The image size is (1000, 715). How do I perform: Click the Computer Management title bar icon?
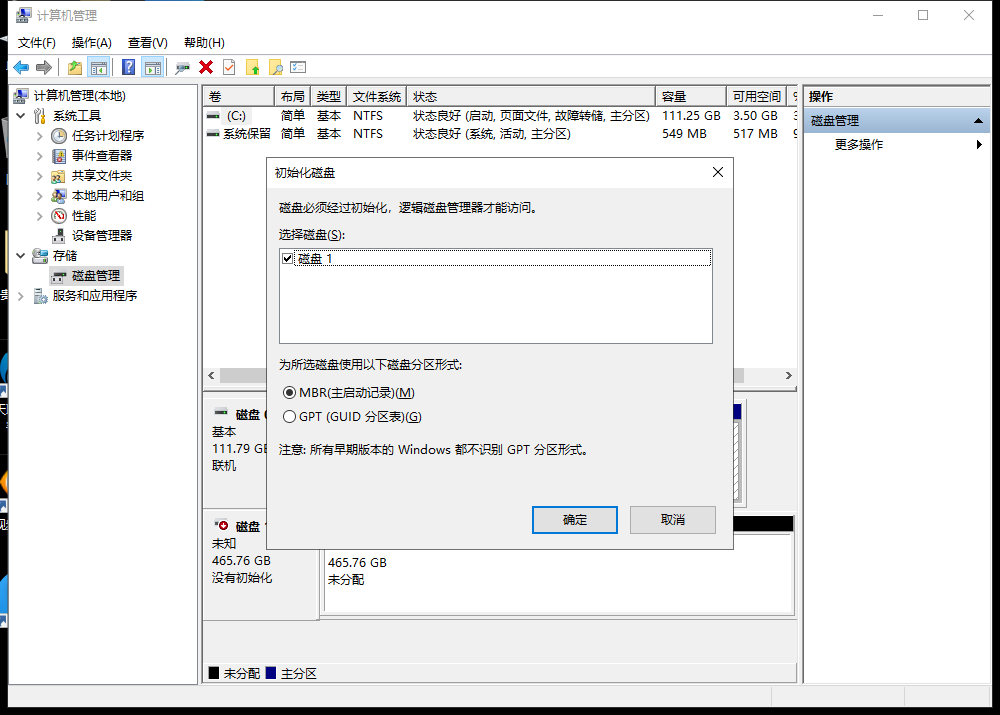pyautogui.click(x=24, y=15)
